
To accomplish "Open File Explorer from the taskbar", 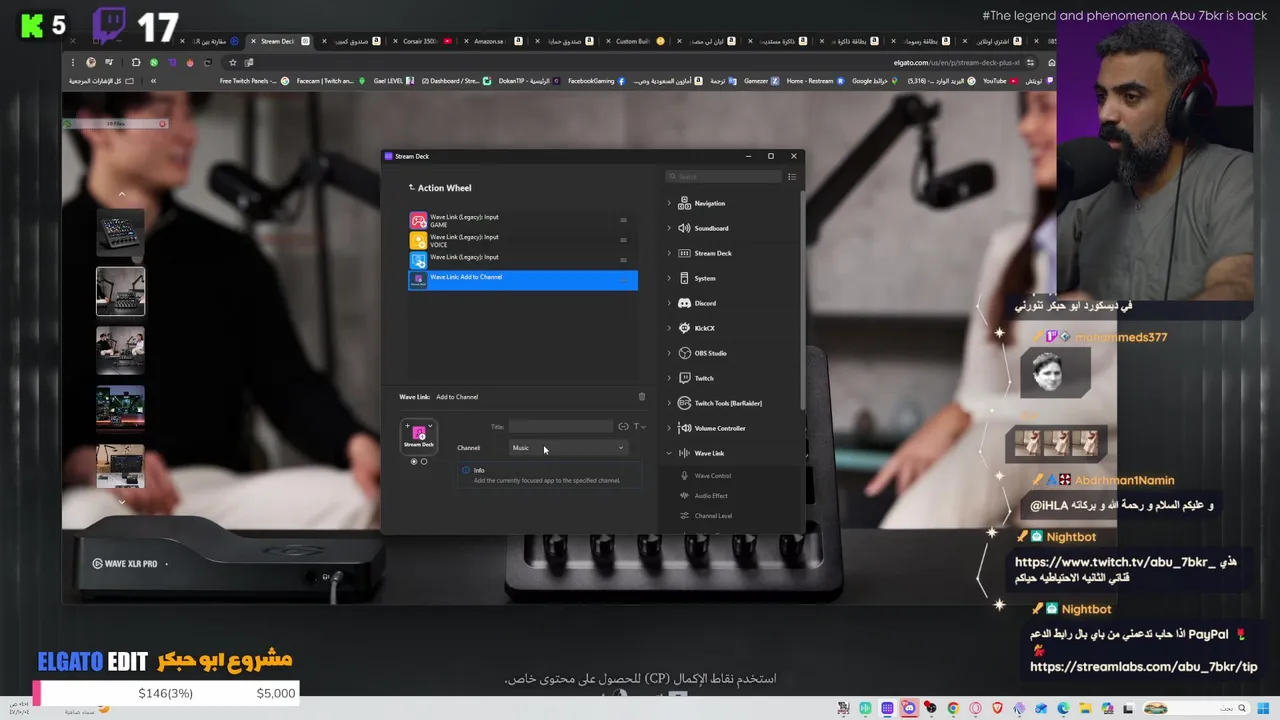I will [x=1085, y=708].
